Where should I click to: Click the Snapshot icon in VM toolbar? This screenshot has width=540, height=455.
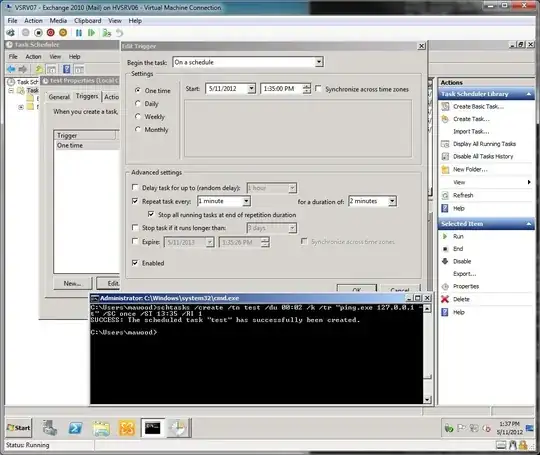click(107, 33)
